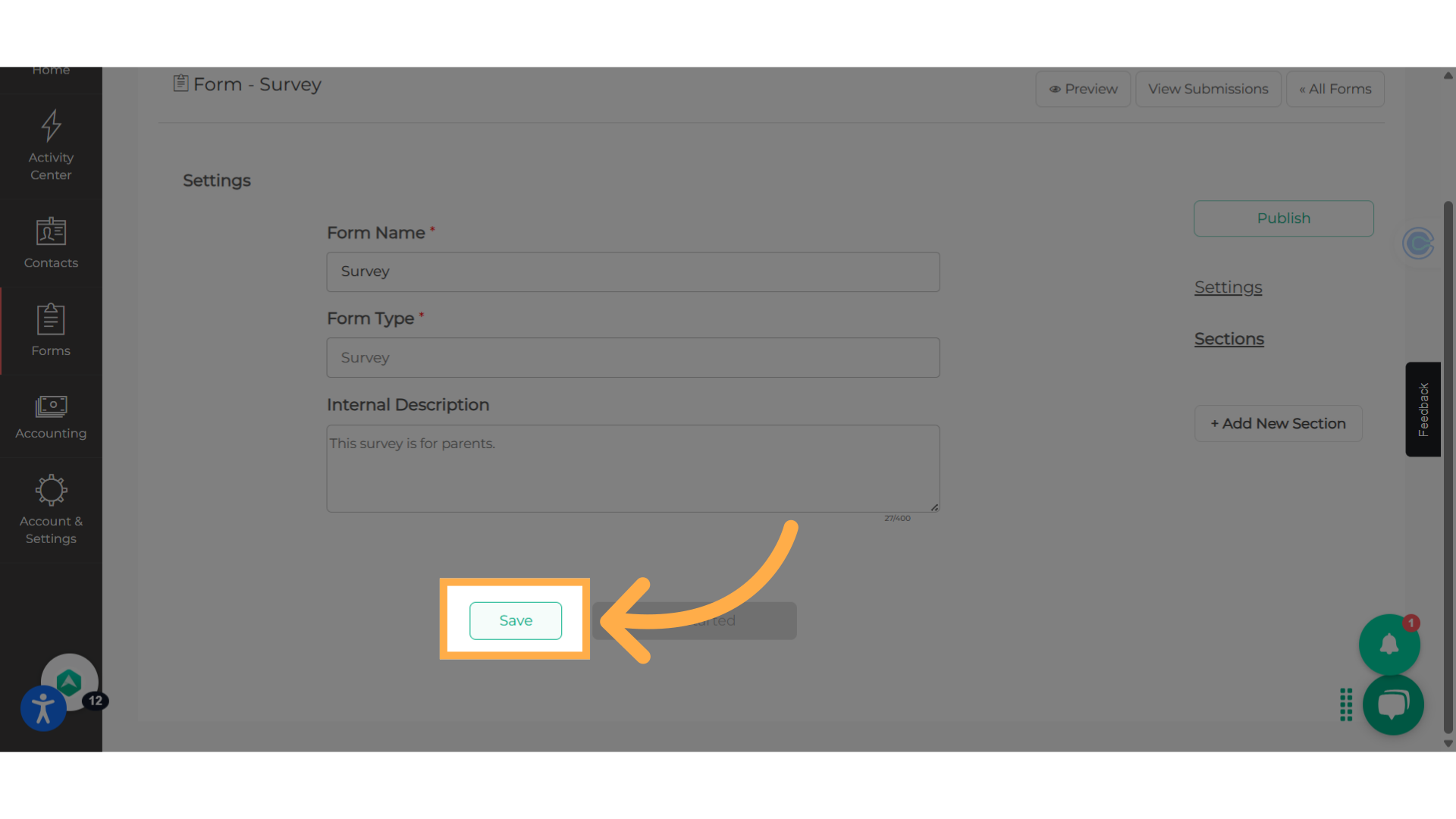The width and height of the screenshot is (1456, 819).
Task: Open the chat bubble widget
Action: click(x=1393, y=704)
